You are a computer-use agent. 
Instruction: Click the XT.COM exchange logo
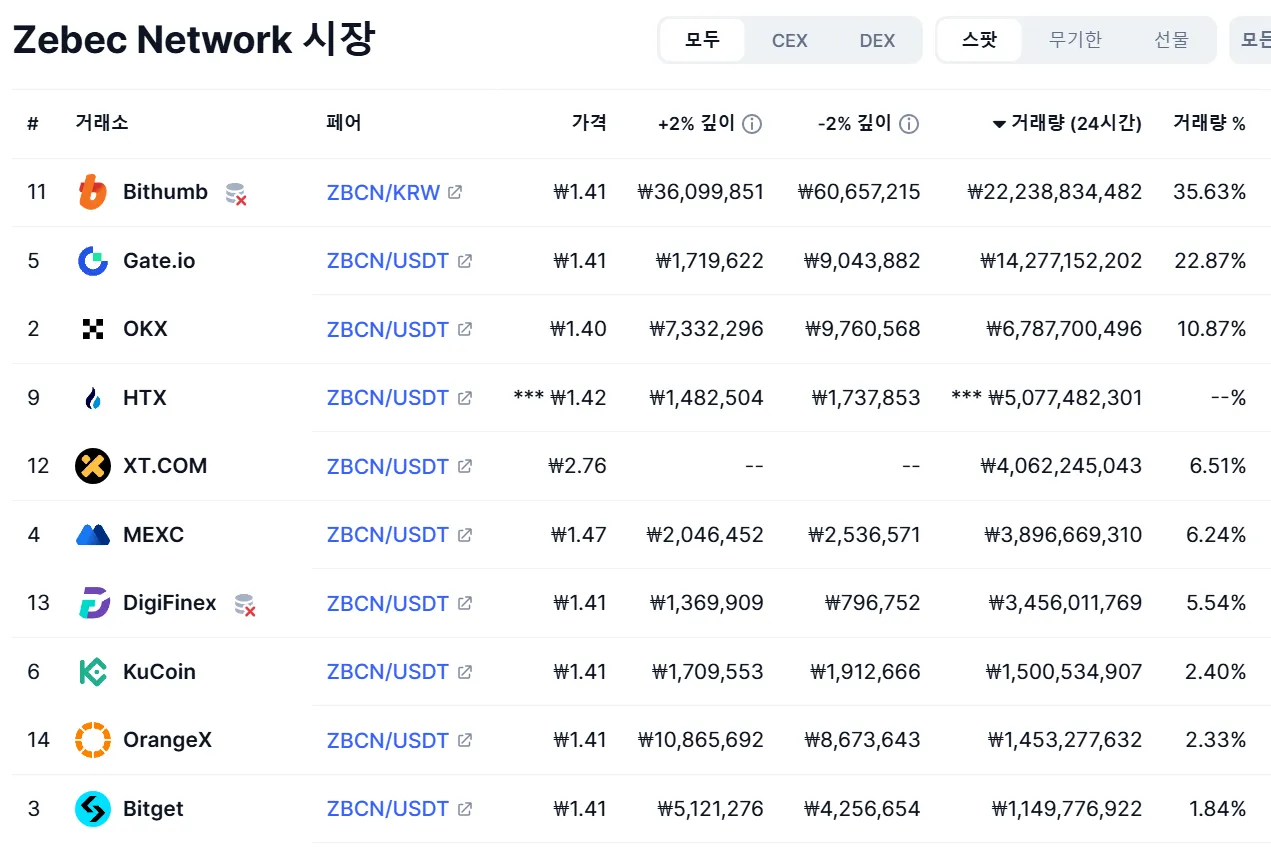pyautogui.click(x=93, y=466)
